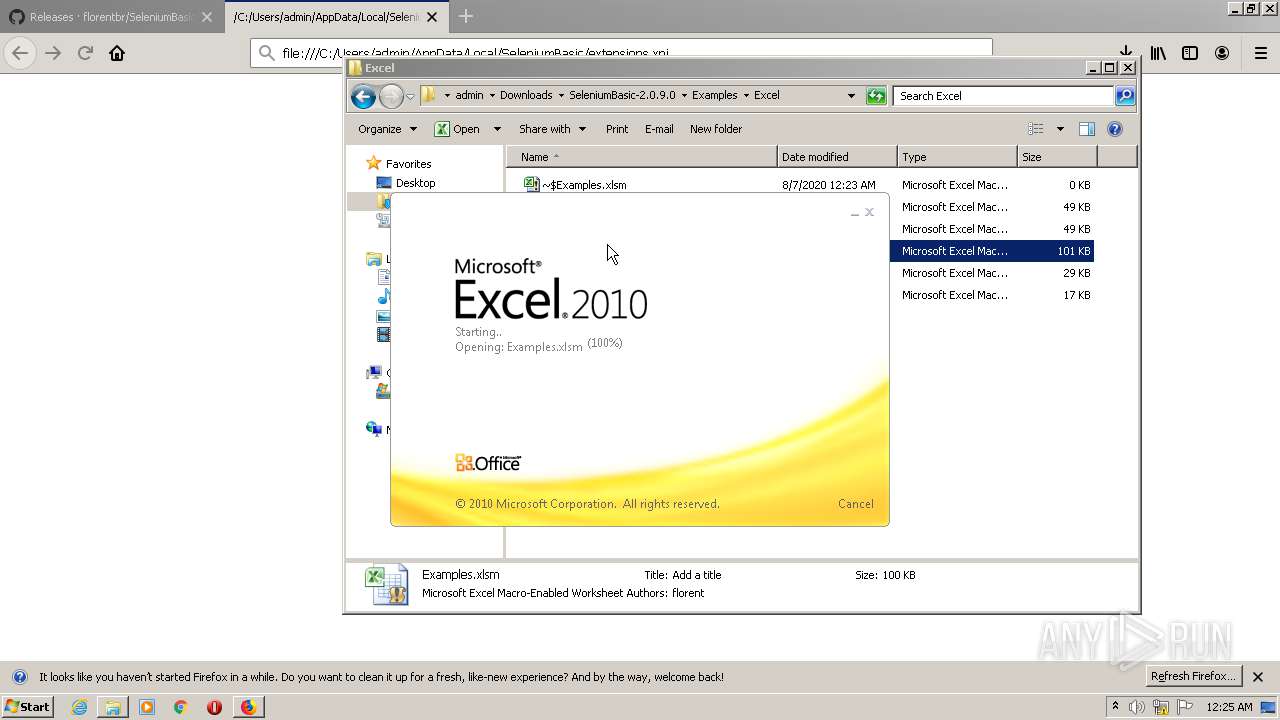The image size is (1280, 720).
Task: Click Print in the Explorer toolbar
Action: coord(617,129)
